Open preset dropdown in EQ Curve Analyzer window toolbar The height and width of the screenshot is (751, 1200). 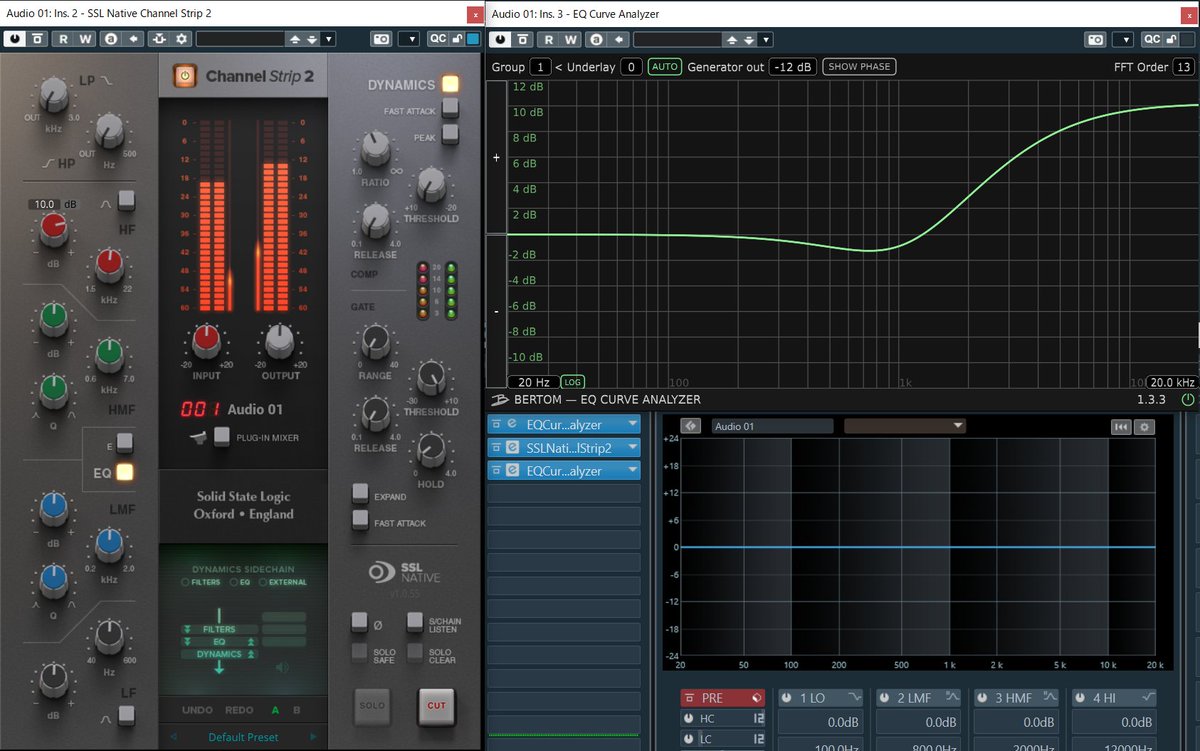point(766,39)
